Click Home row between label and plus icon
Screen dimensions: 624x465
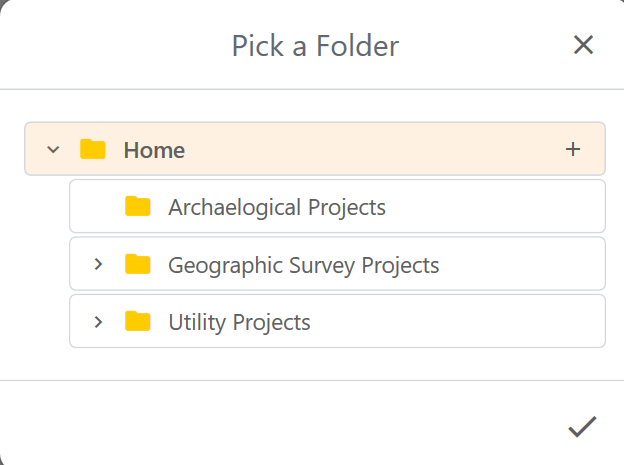tap(370, 150)
